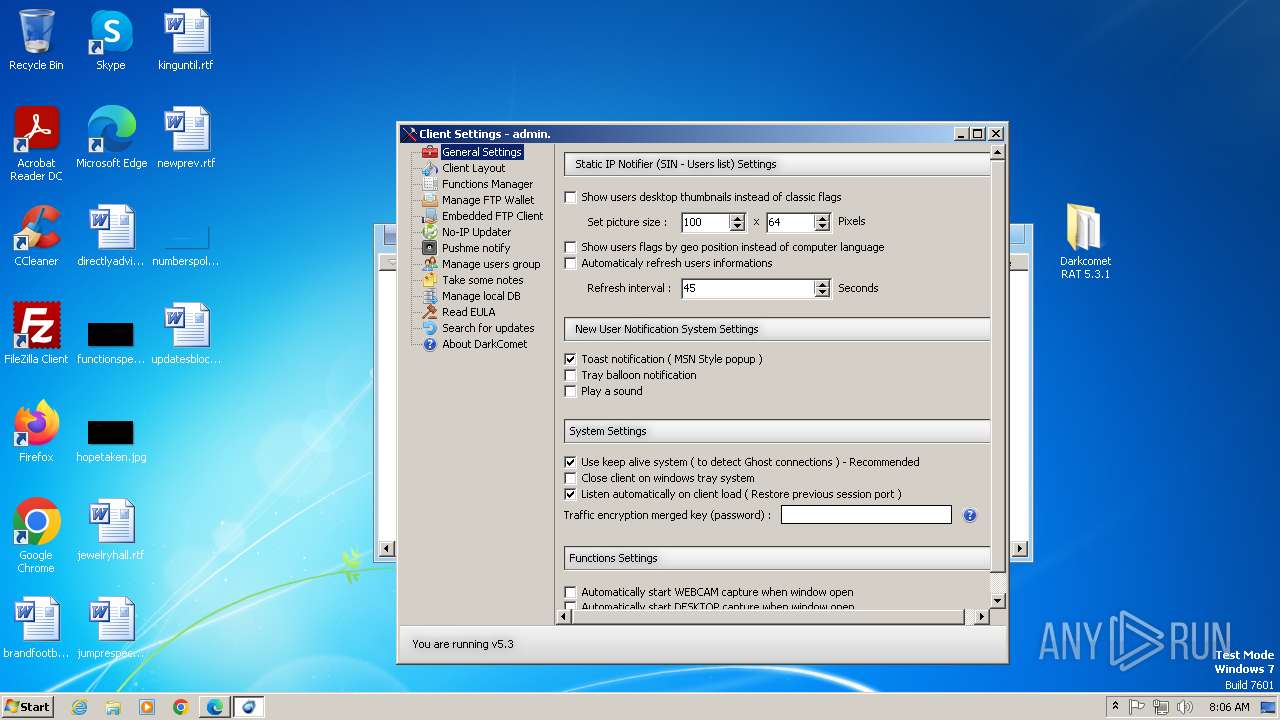Screen dimensions: 1280x720
Task: Click the Functions Settings section header
Action: coord(777,558)
